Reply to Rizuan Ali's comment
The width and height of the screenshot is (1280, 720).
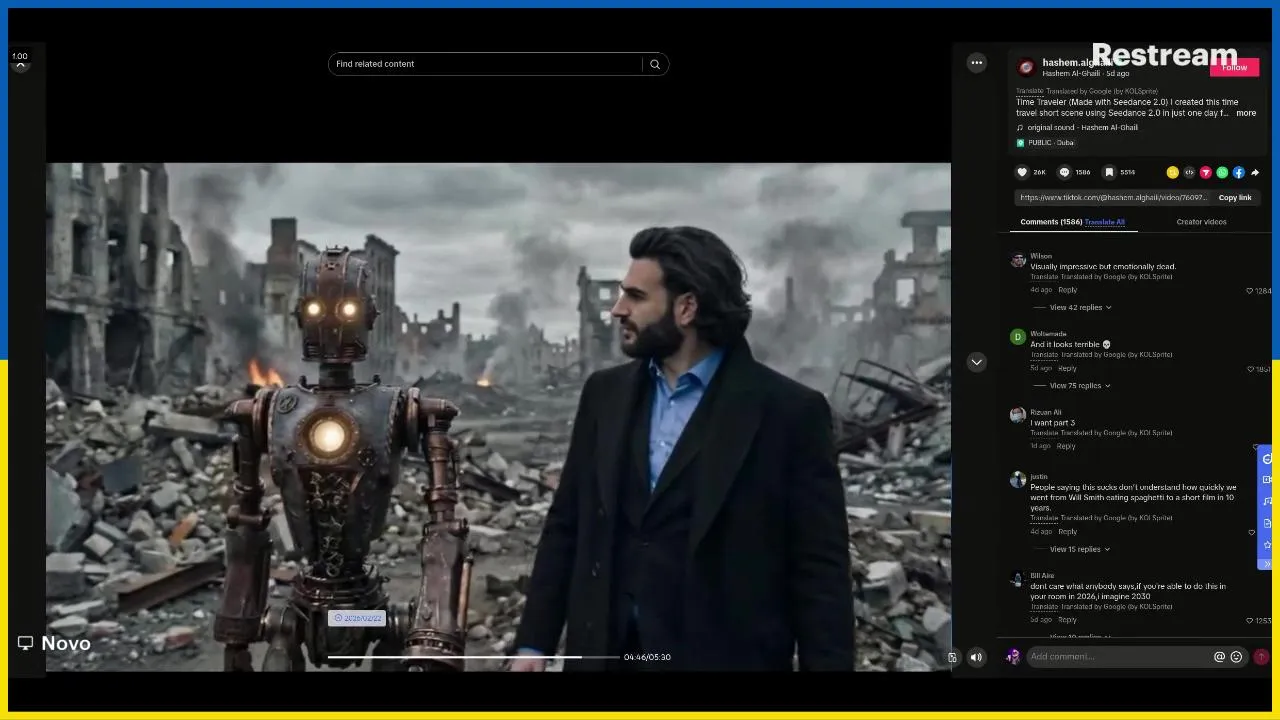click(1066, 446)
